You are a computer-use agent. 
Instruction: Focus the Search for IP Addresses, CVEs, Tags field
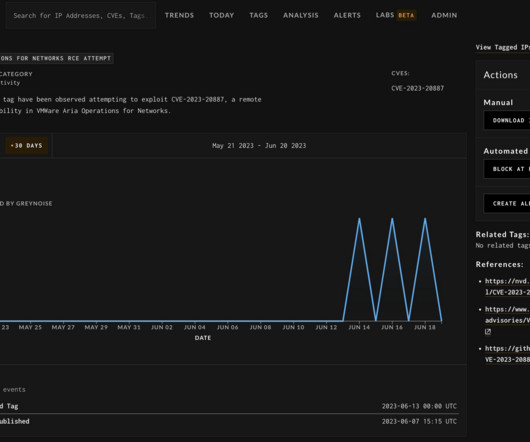pyautogui.click(x=81, y=16)
